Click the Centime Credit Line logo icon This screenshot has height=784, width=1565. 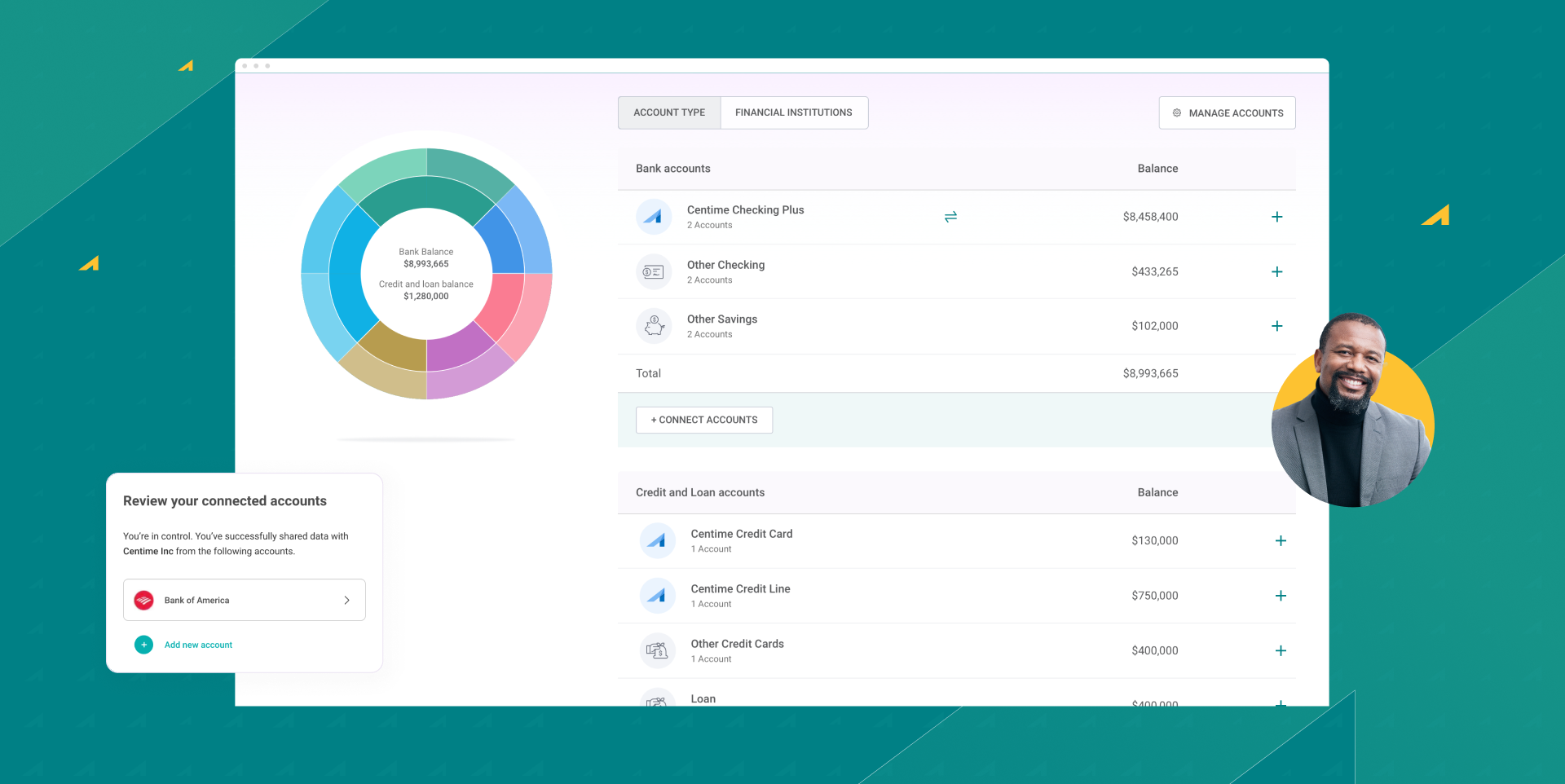658,596
